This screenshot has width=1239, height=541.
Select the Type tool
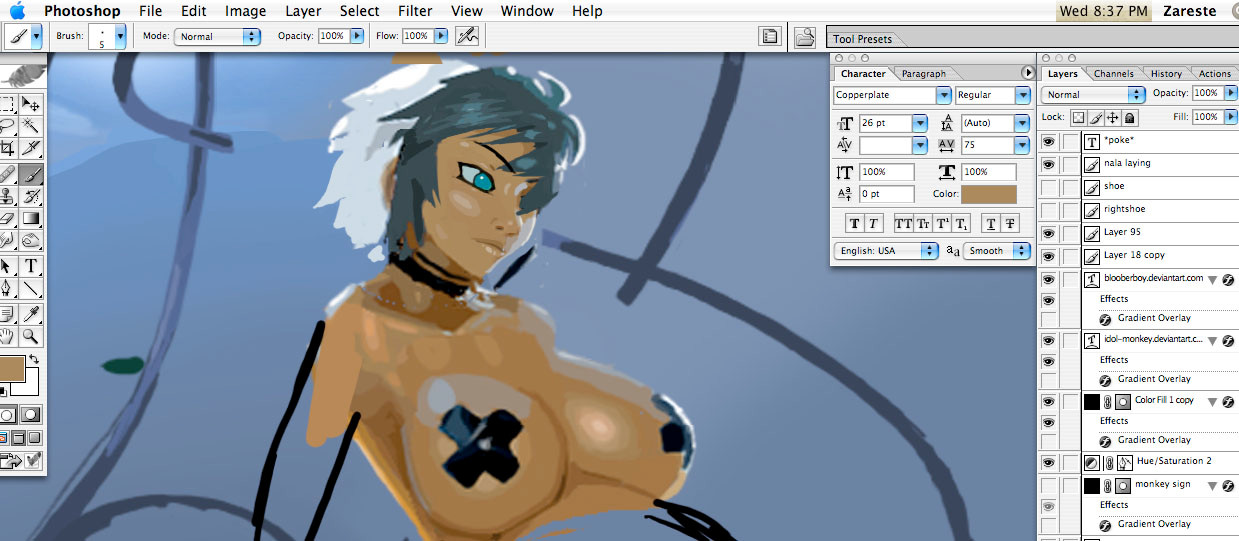point(31,266)
